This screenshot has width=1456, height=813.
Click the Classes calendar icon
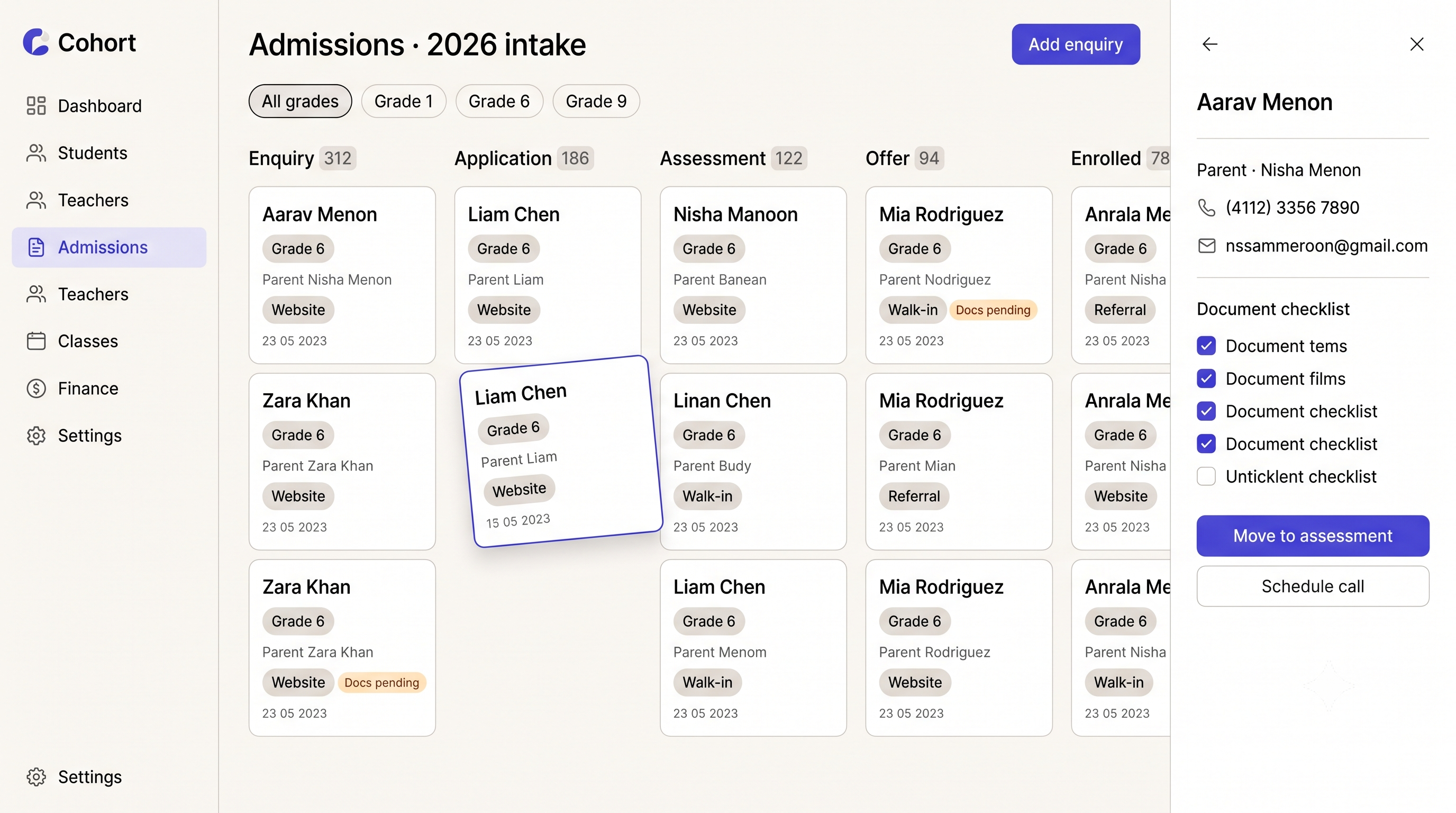(36, 341)
